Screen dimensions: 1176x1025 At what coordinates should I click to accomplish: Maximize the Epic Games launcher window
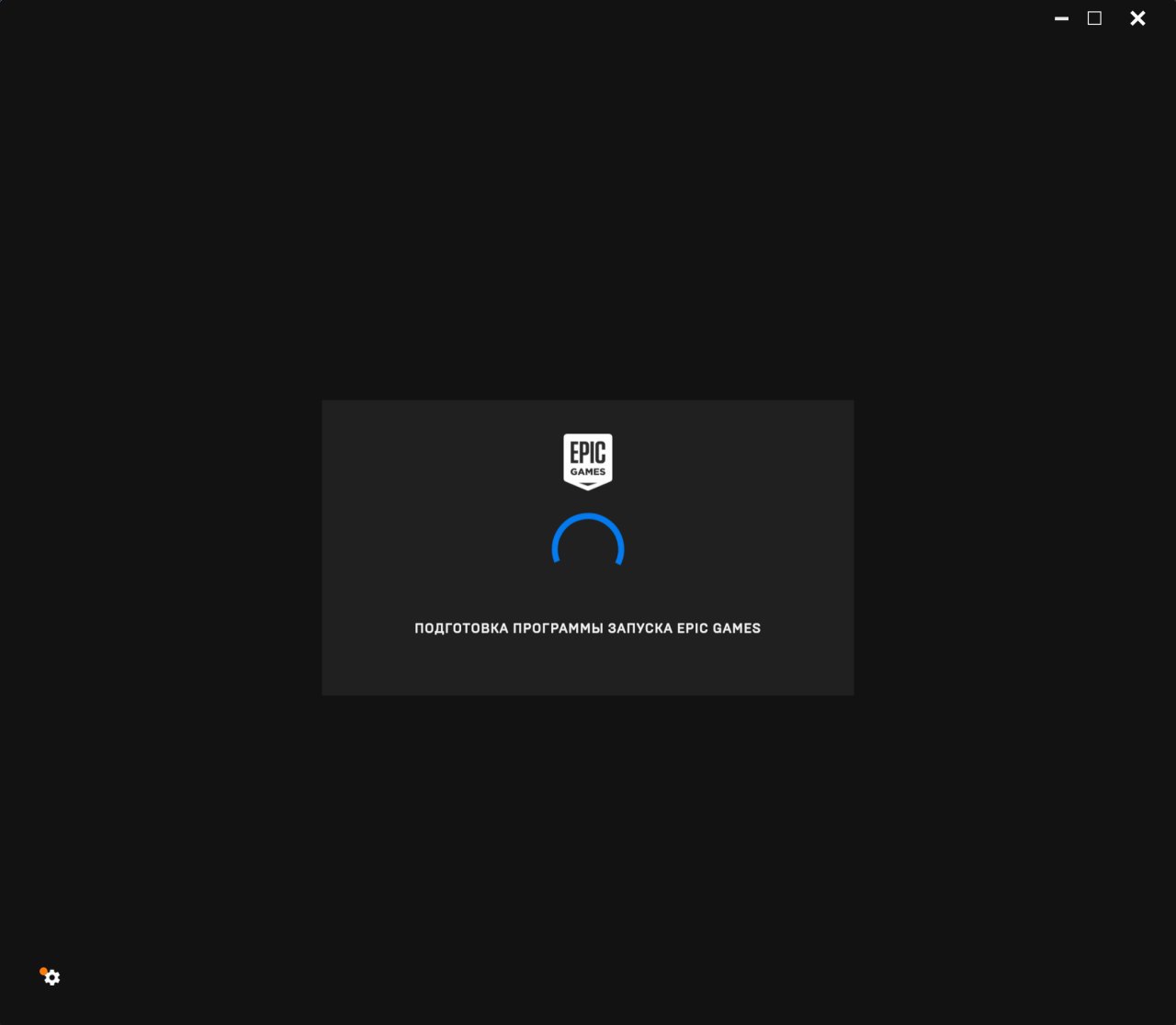(1094, 18)
